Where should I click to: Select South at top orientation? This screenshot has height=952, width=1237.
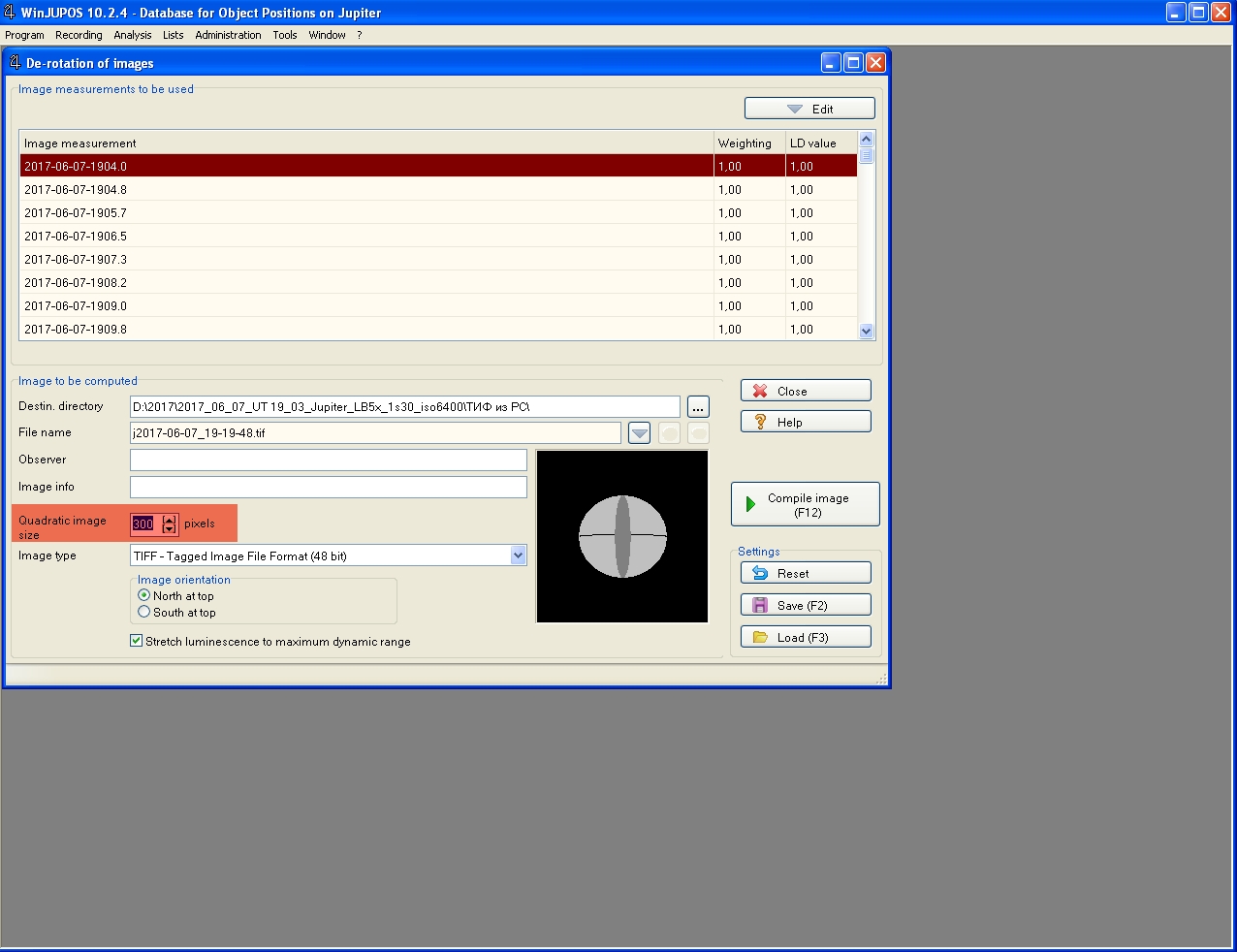coord(144,612)
